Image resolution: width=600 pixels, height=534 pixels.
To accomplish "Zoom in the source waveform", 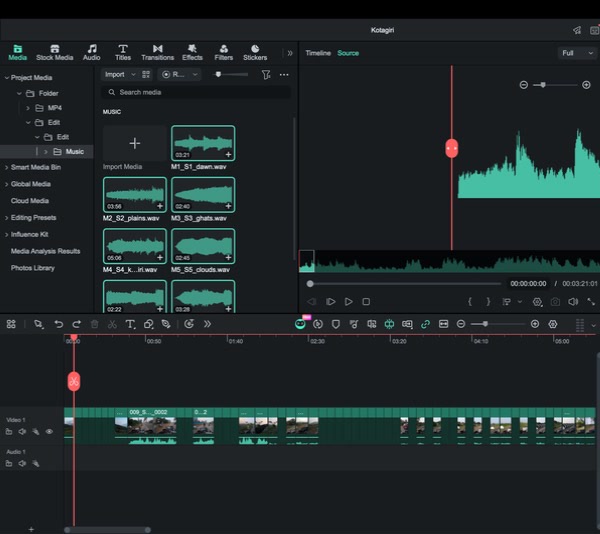I will pos(586,85).
